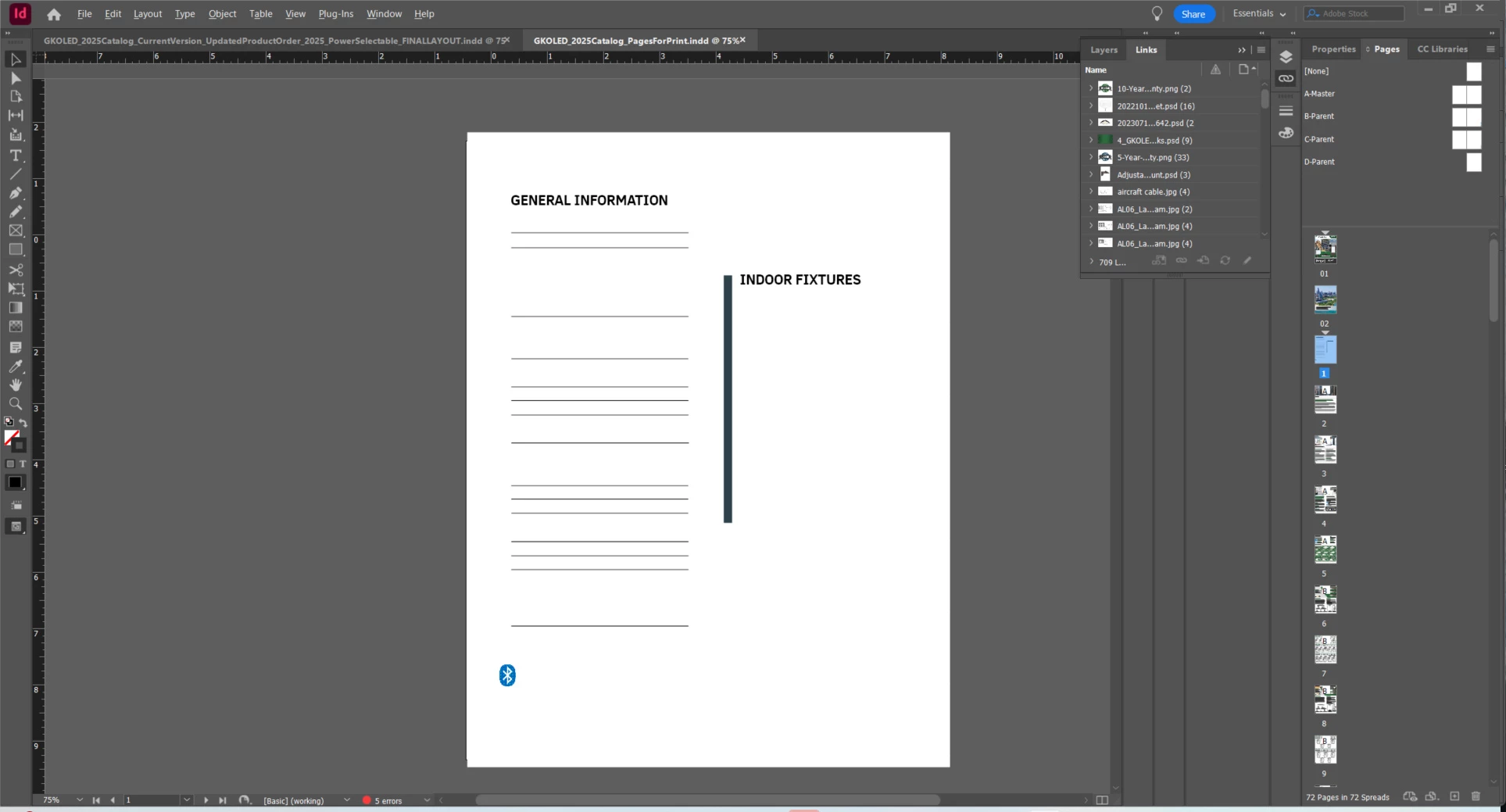Switch to the Layers tab
The height and width of the screenshot is (812, 1506).
[x=1104, y=50]
